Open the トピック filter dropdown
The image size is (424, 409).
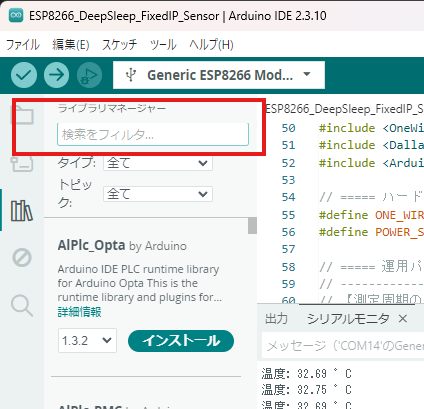click(158, 194)
